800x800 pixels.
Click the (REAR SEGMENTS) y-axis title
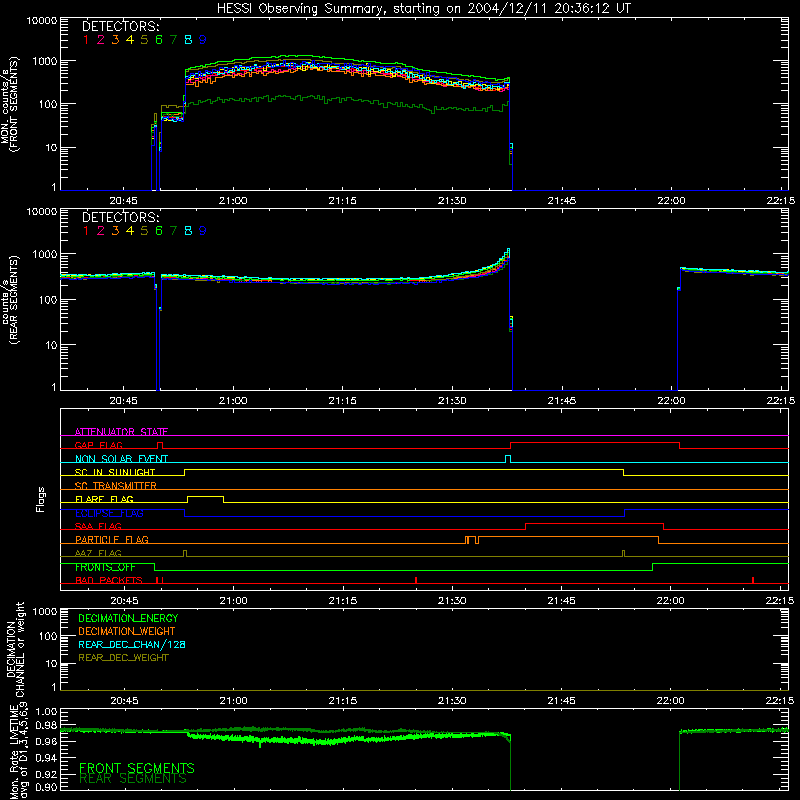15,299
